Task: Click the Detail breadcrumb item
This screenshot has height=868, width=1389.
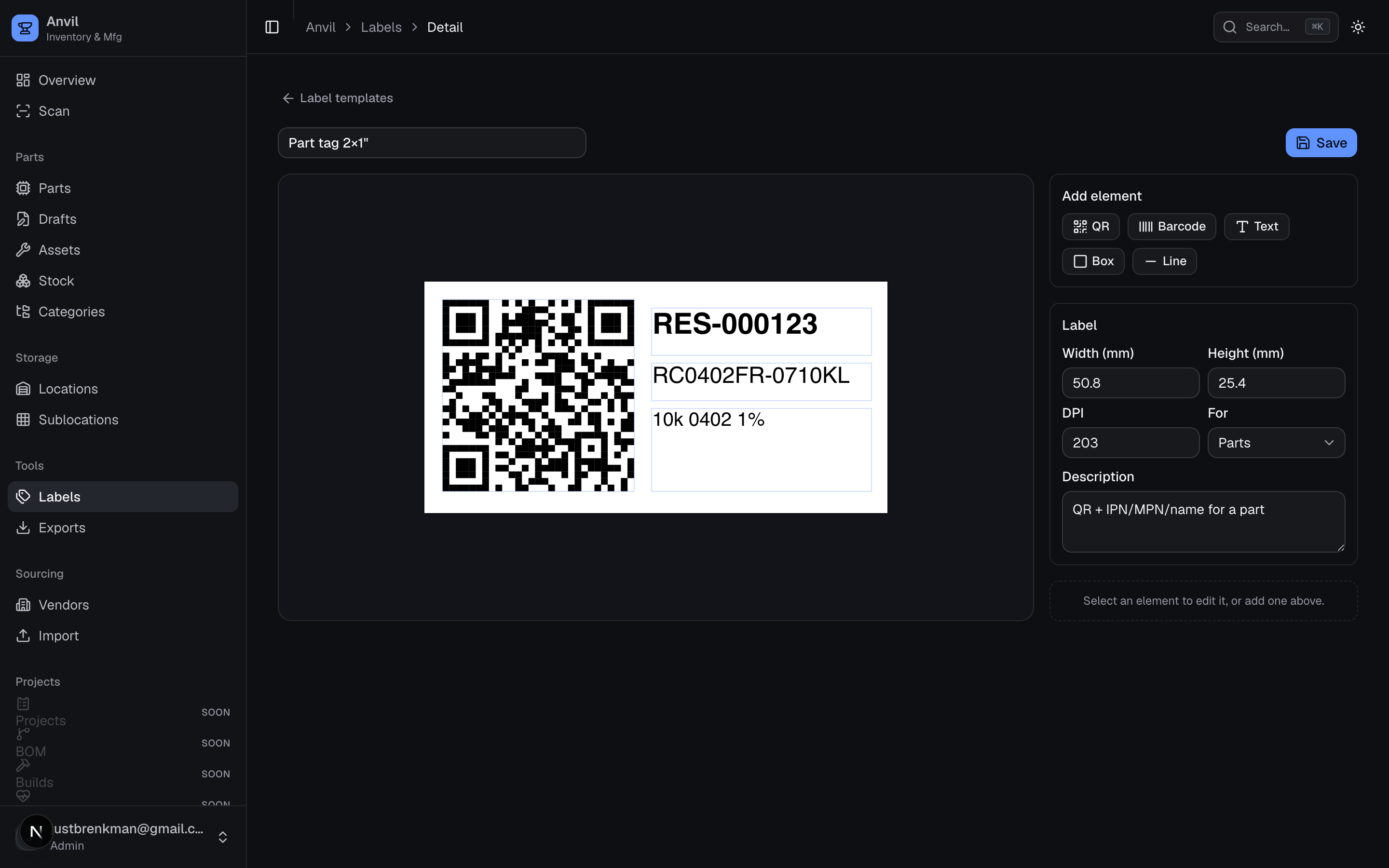Action: (445, 27)
